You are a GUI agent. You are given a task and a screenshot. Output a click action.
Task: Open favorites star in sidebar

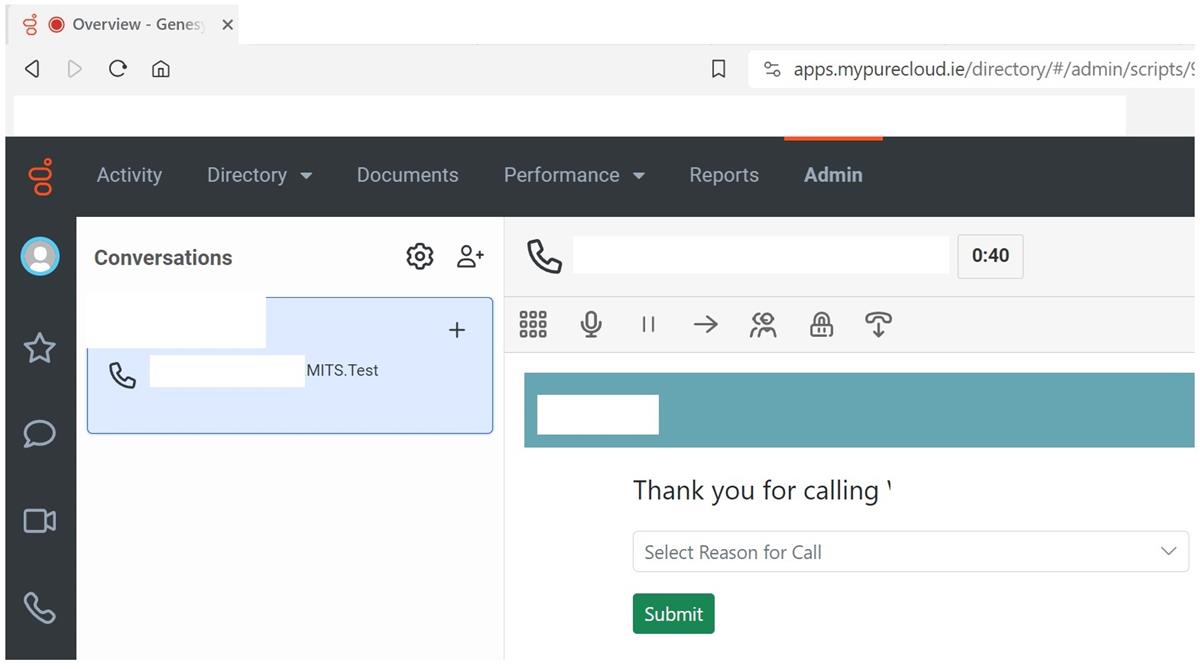coord(40,348)
